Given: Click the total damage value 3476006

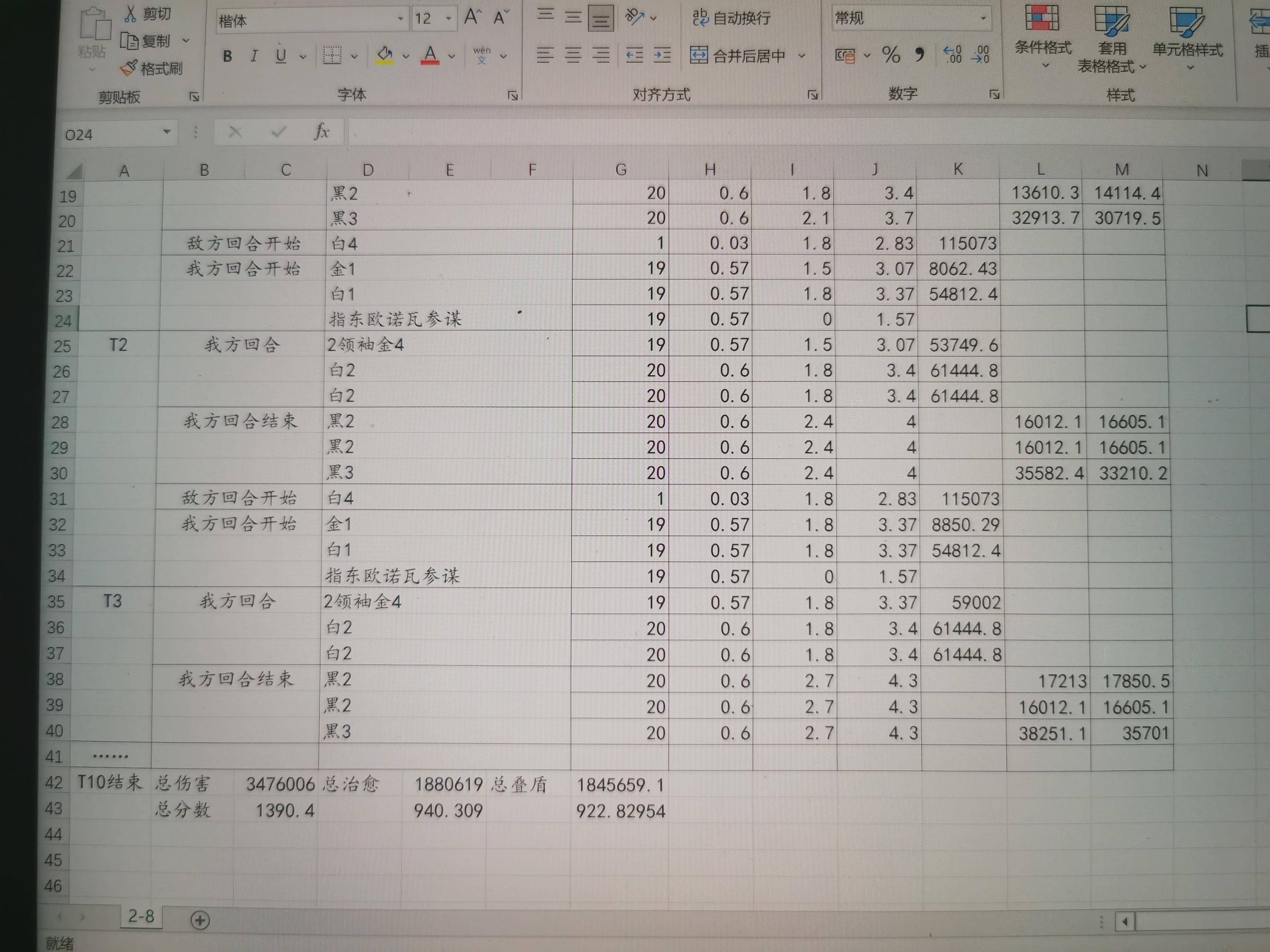Looking at the screenshot, I should pyautogui.click(x=281, y=784).
